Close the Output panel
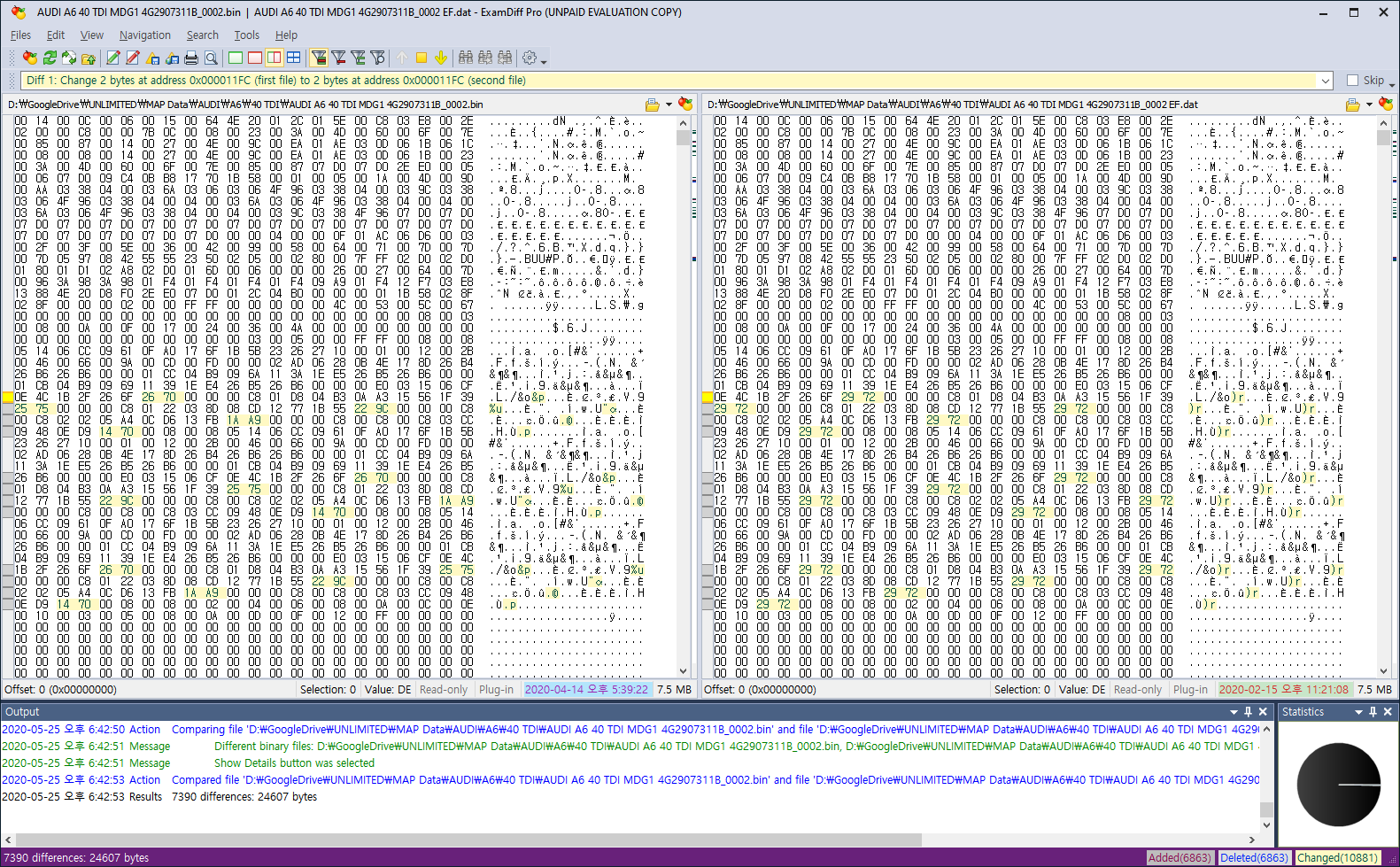This screenshot has width=1400, height=867. (x=1264, y=712)
